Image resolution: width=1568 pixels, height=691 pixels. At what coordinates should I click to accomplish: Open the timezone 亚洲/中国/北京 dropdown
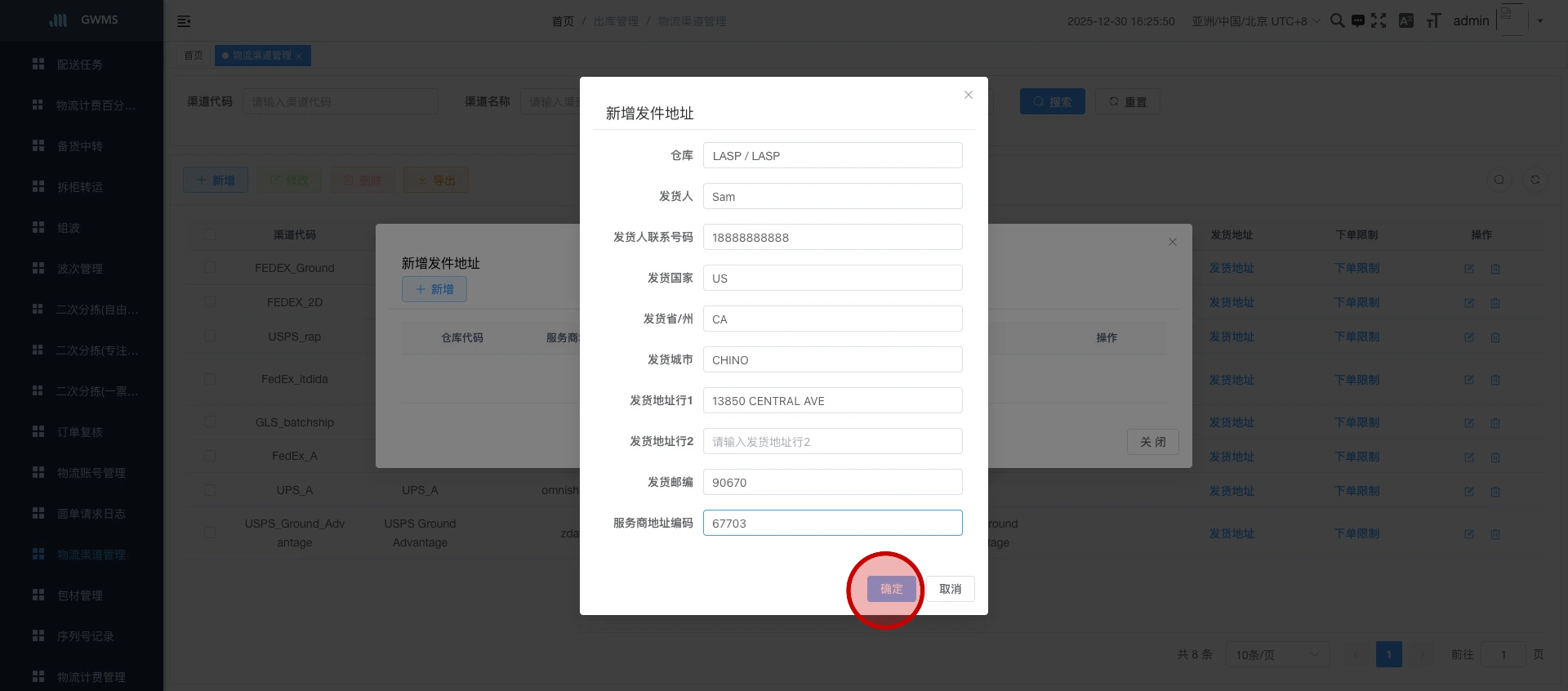click(x=1255, y=21)
